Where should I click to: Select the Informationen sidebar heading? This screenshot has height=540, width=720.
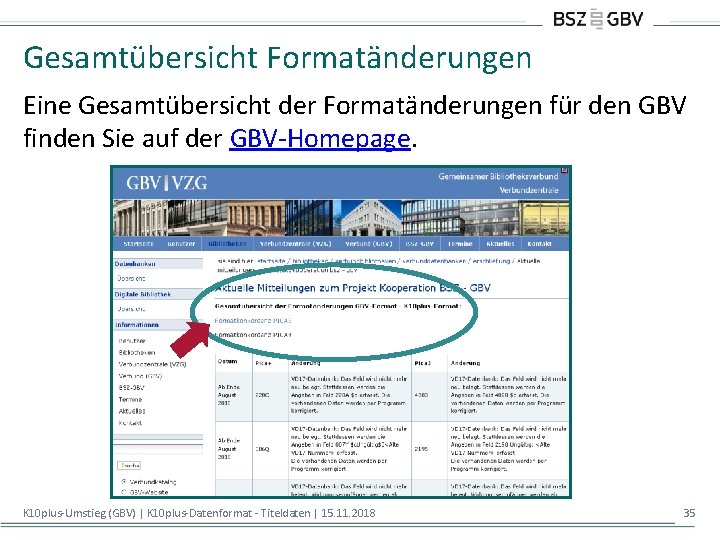(x=158, y=325)
